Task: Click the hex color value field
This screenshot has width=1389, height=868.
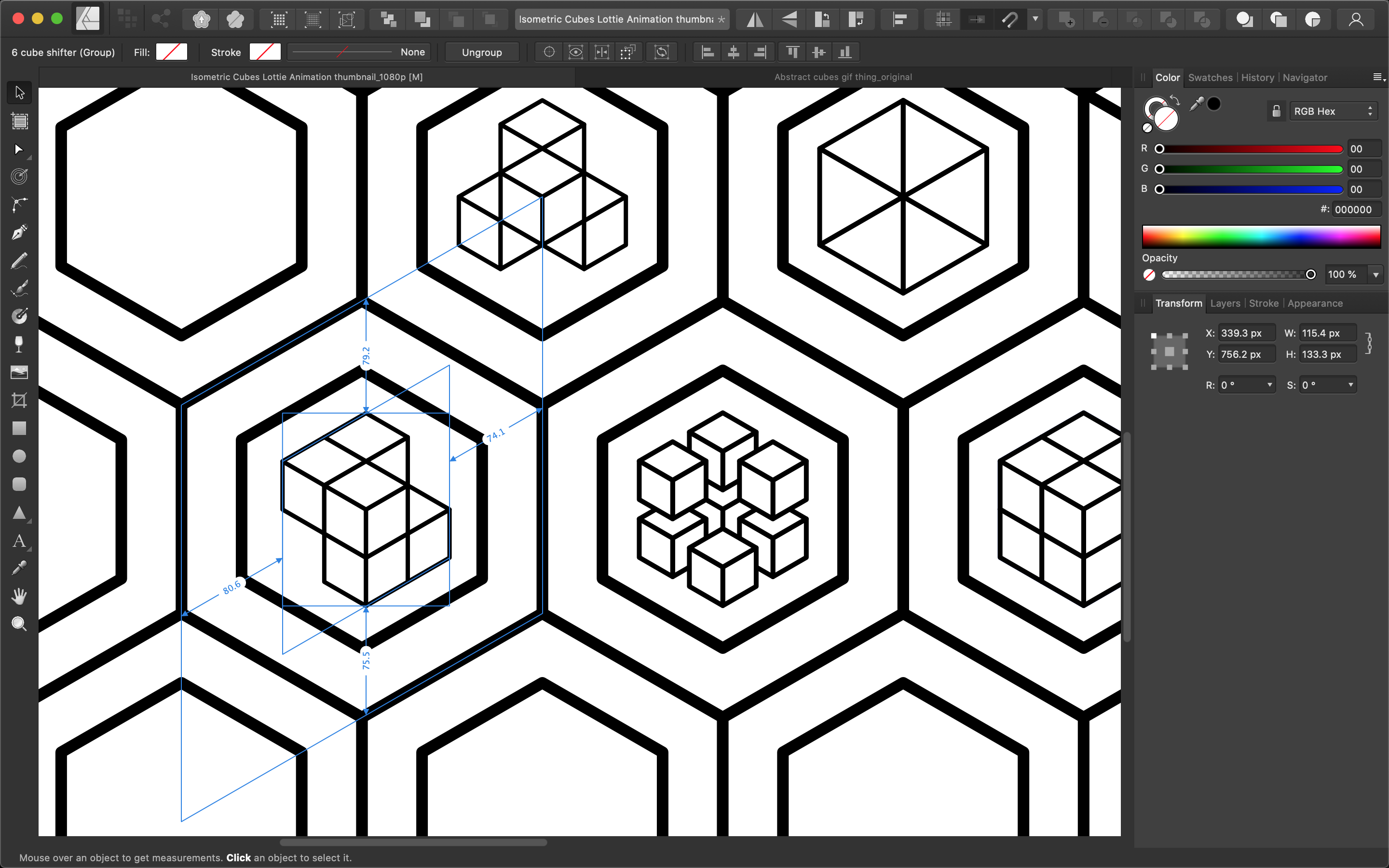Action: [x=1356, y=210]
